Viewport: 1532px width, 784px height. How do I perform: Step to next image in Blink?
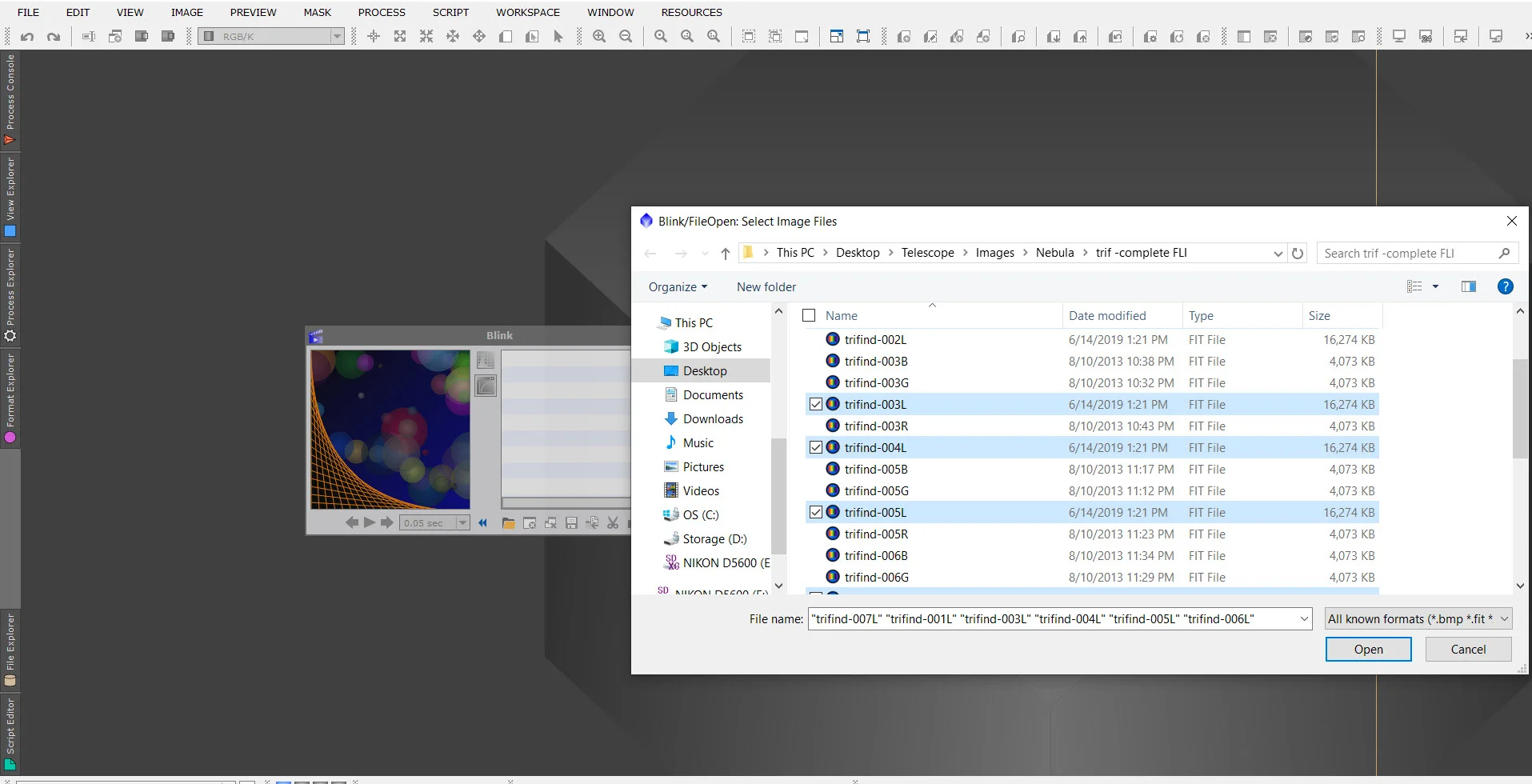[387, 522]
